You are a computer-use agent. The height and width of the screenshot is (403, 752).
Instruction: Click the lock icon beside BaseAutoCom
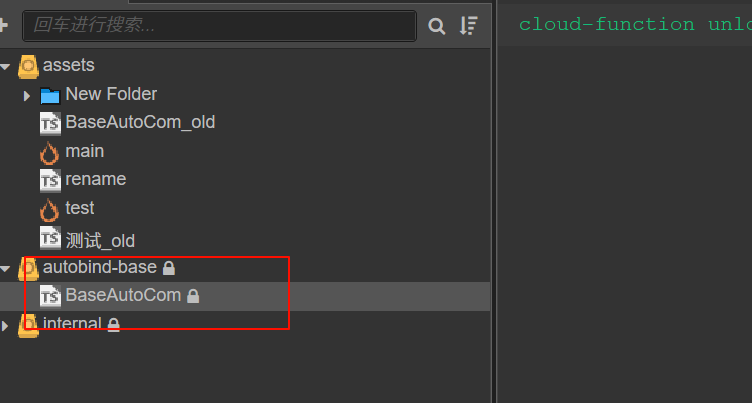coord(193,296)
